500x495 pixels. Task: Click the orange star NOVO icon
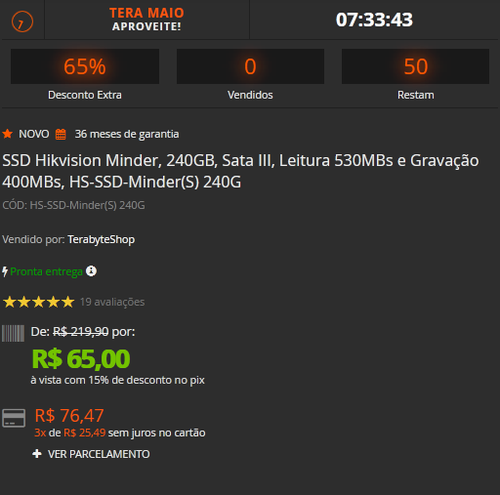tap(7, 134)
